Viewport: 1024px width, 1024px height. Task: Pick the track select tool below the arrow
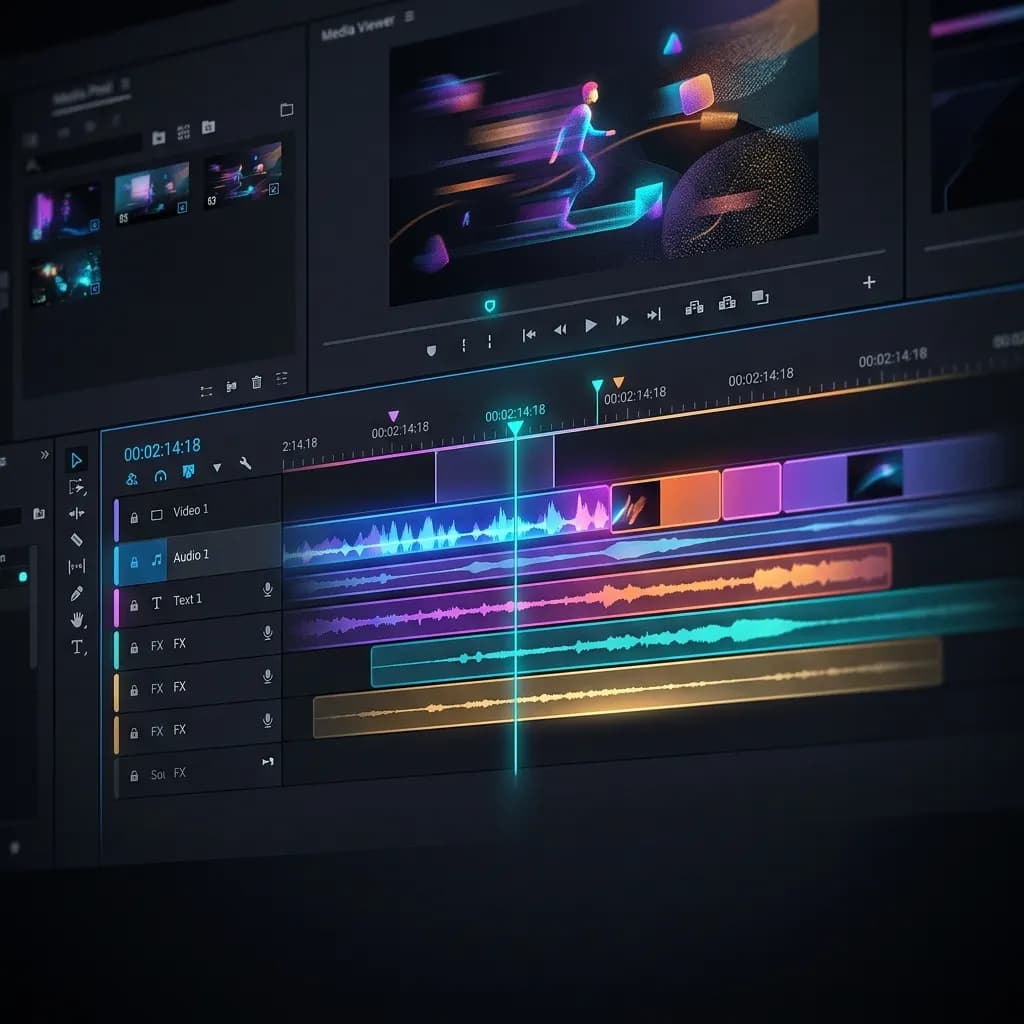pos(77,487)
